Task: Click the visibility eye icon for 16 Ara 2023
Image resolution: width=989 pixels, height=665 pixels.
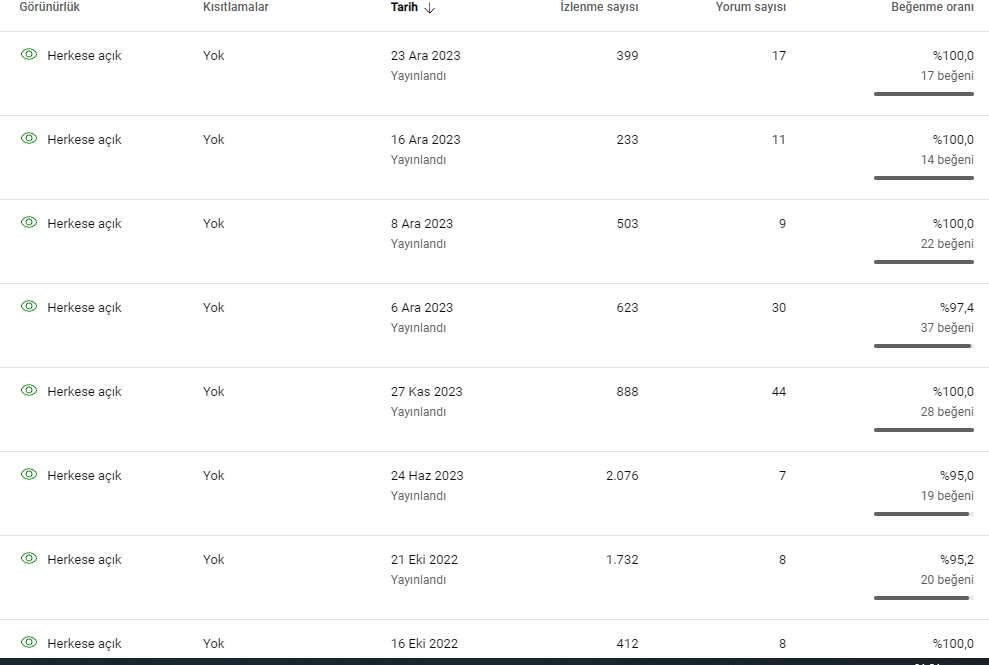Action: point(29,139)
